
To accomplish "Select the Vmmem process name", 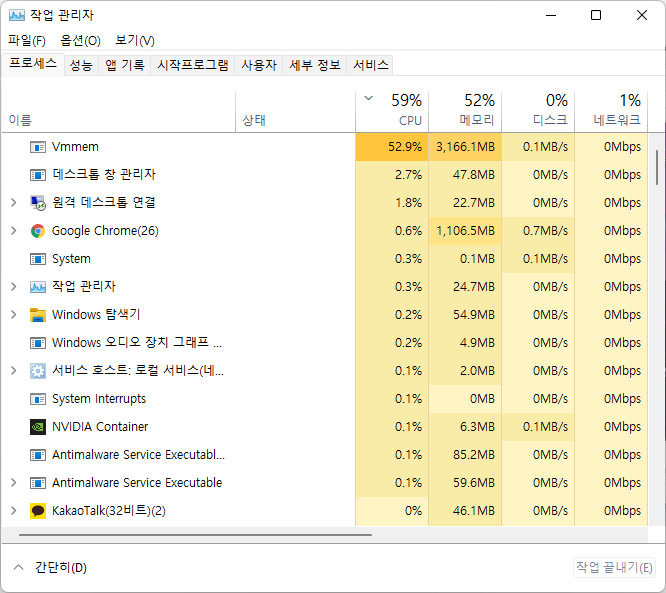I will 75,147.
